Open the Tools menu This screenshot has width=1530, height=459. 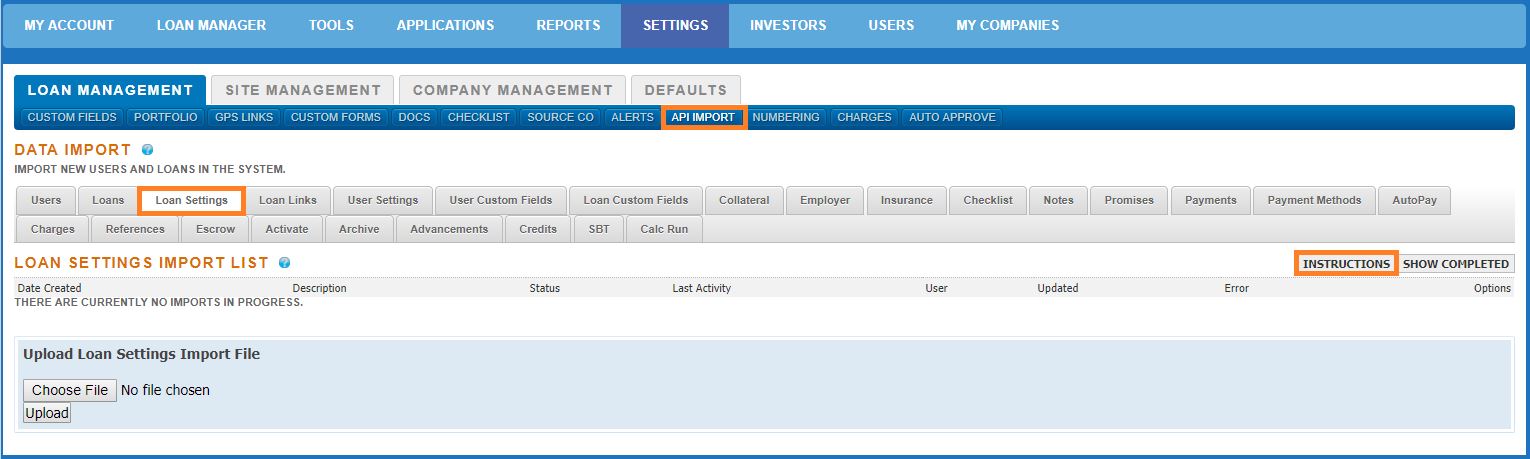[x=331, y=25]
